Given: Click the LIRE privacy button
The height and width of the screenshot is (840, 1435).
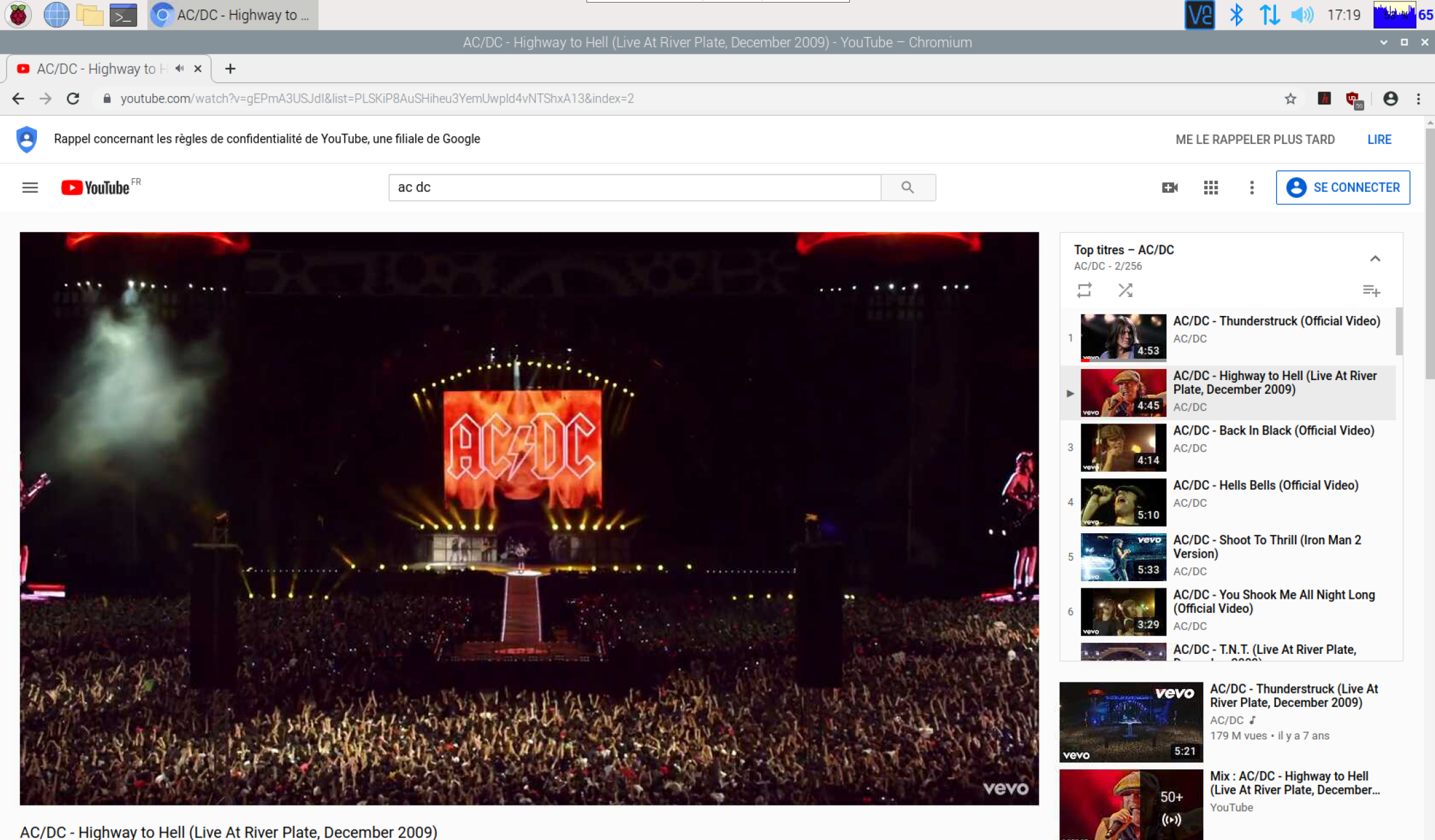Looking at the screenshot, I should point(1379,139).
